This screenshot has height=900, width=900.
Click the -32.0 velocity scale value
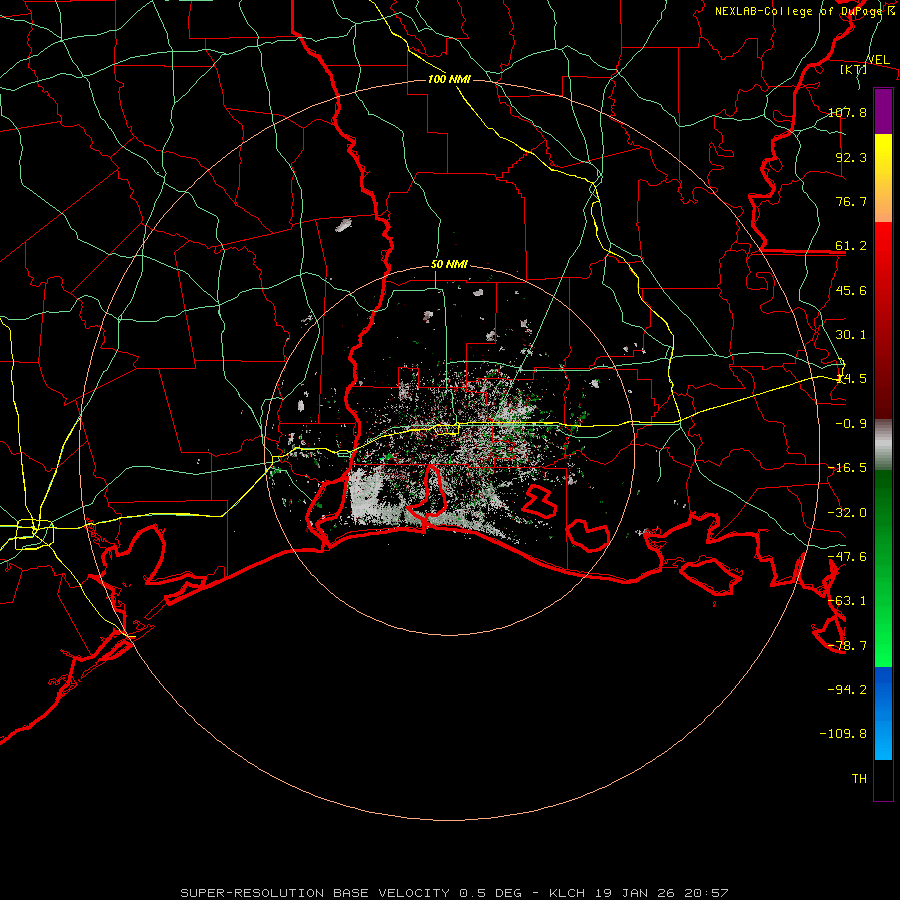coord(848,513)
